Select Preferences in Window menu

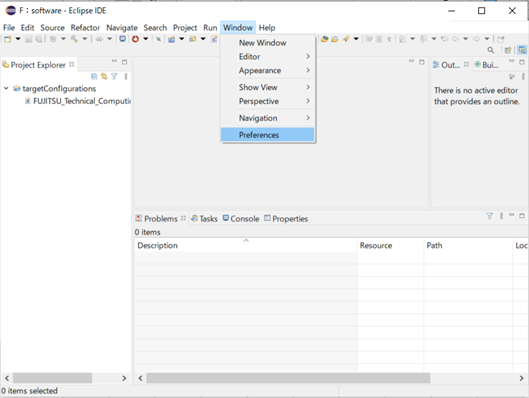(x=267, y=135)
